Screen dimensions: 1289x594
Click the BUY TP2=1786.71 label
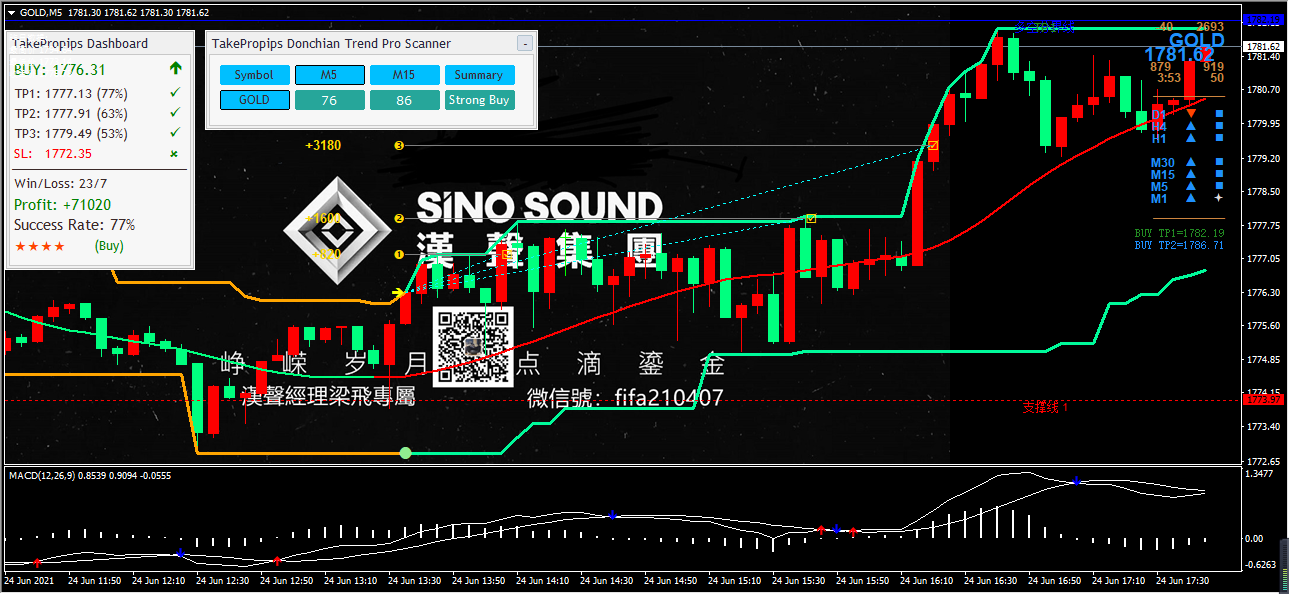click(1179, 245)
